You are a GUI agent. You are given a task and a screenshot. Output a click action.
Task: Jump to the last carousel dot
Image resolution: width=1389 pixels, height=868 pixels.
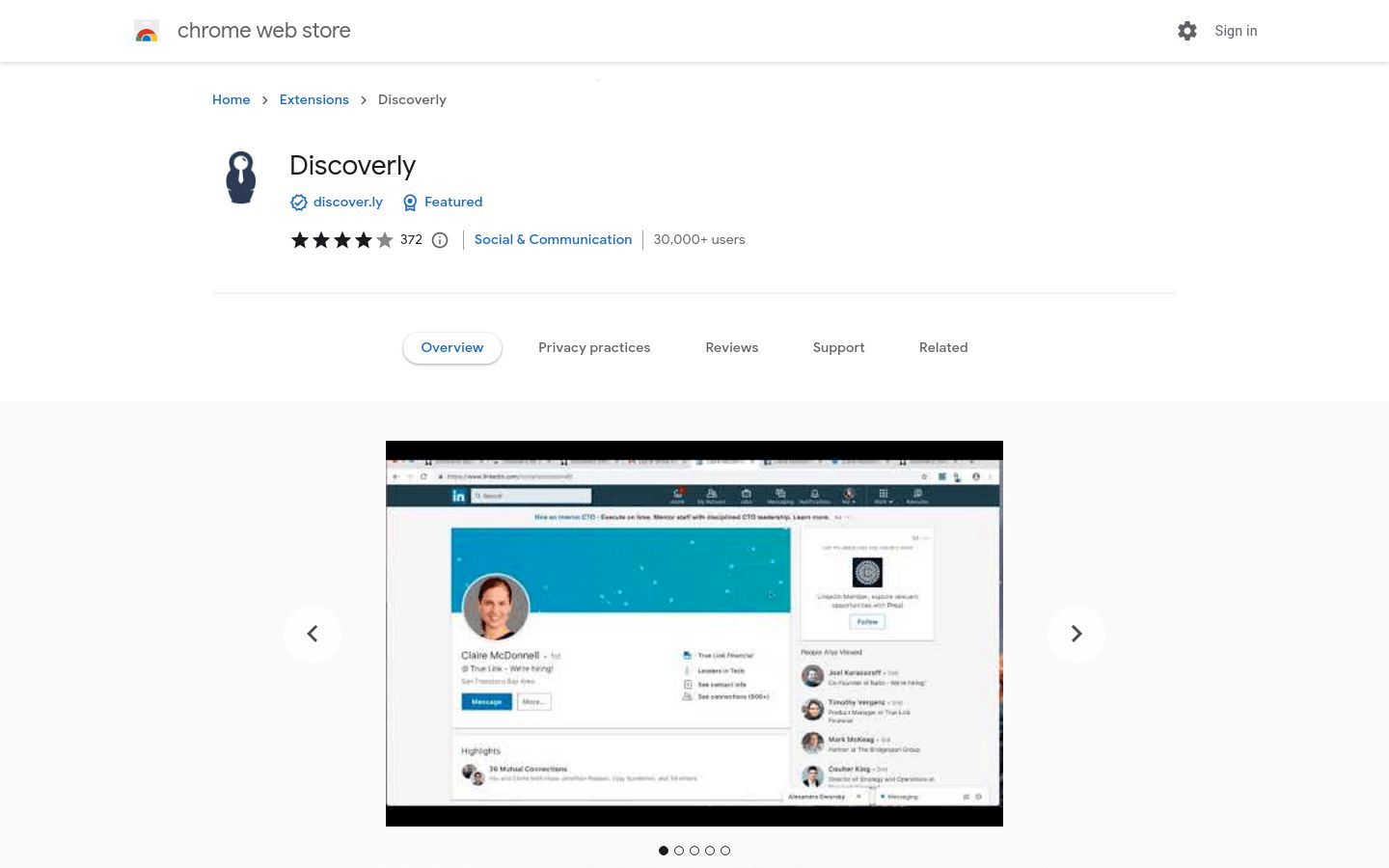(725, 851)
